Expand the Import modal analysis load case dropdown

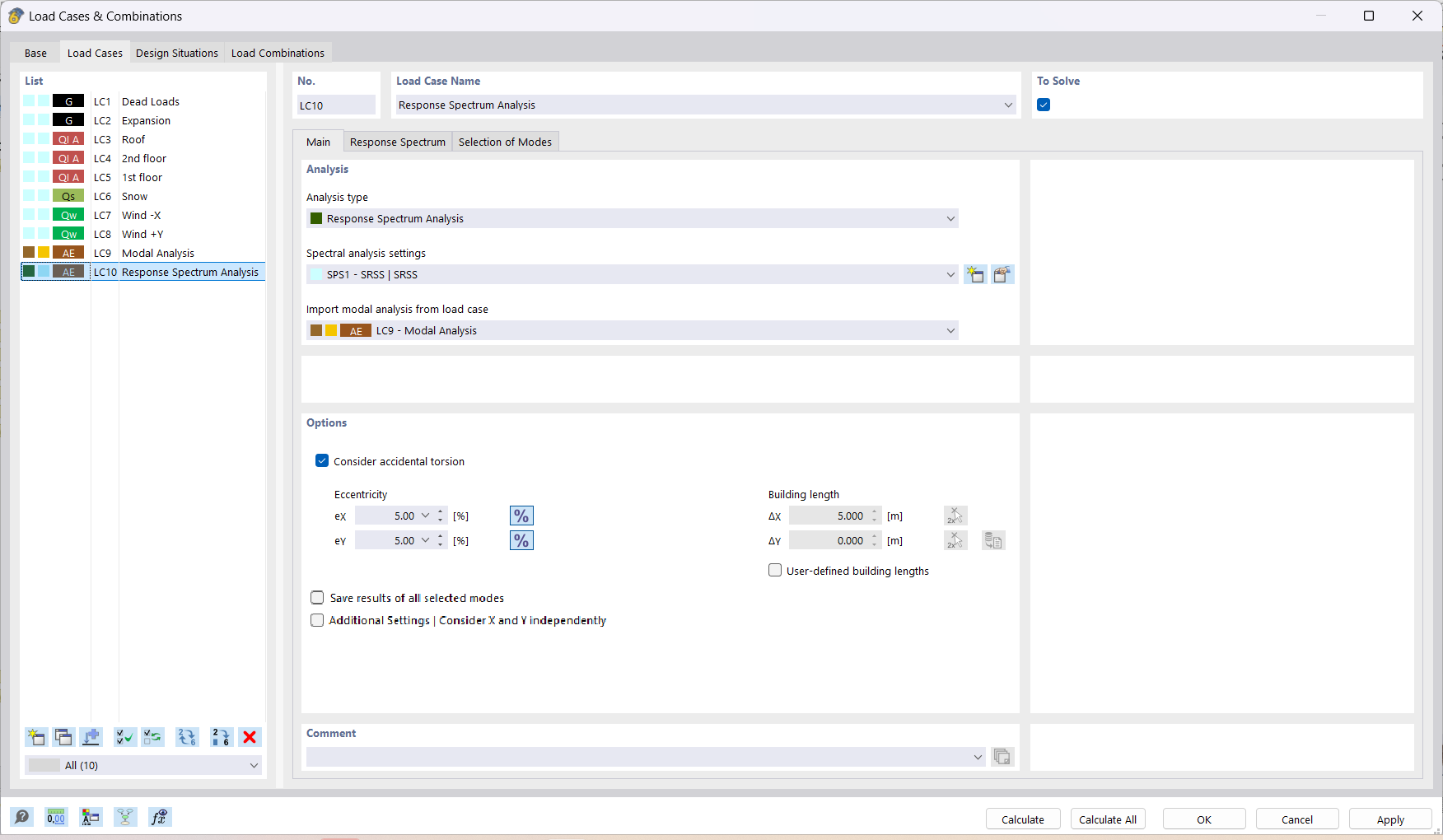(x=950, y=330)
